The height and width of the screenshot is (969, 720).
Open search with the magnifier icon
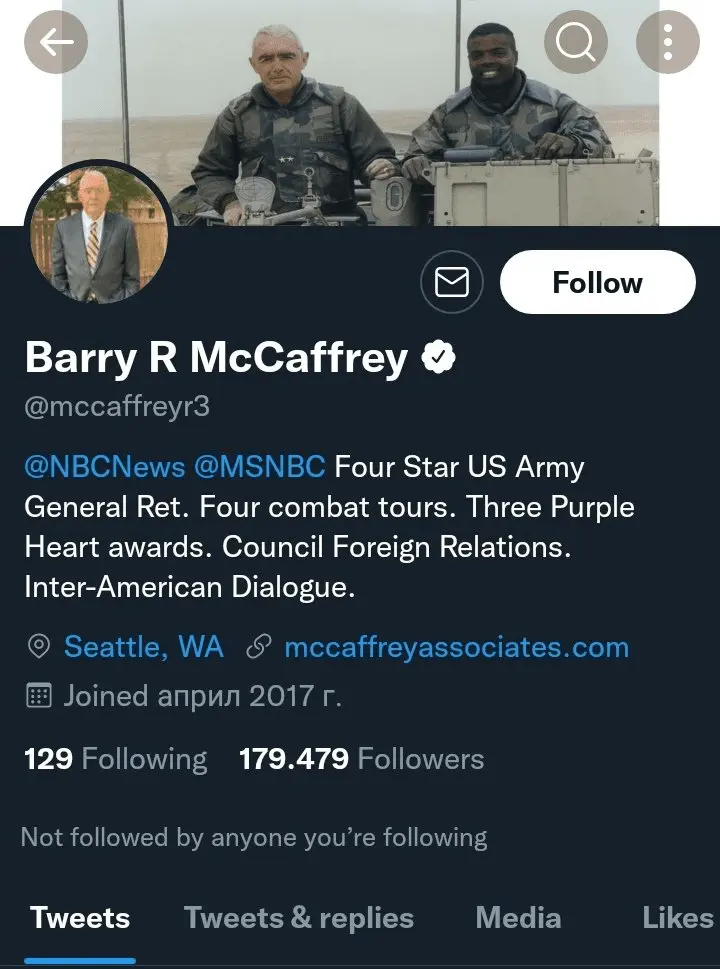coord(576,41)
